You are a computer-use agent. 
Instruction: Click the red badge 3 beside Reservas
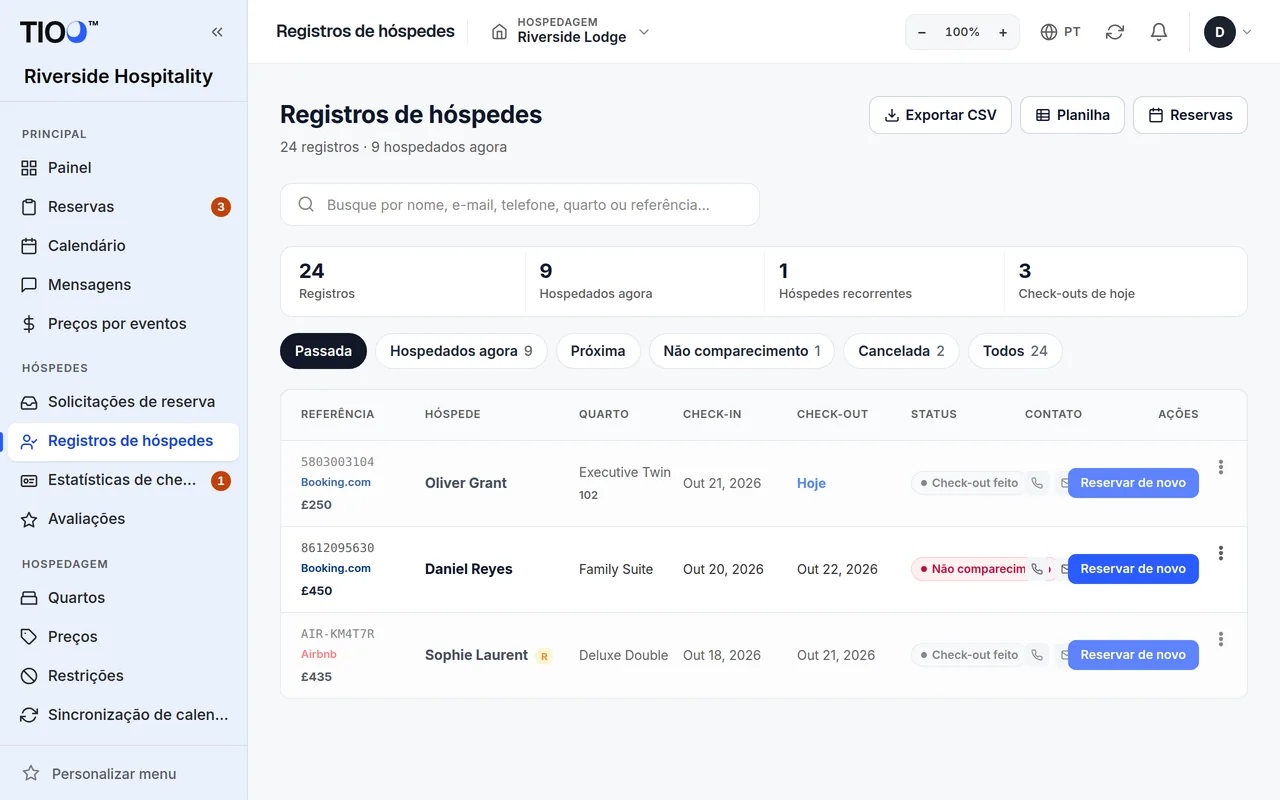click(221, 207)
